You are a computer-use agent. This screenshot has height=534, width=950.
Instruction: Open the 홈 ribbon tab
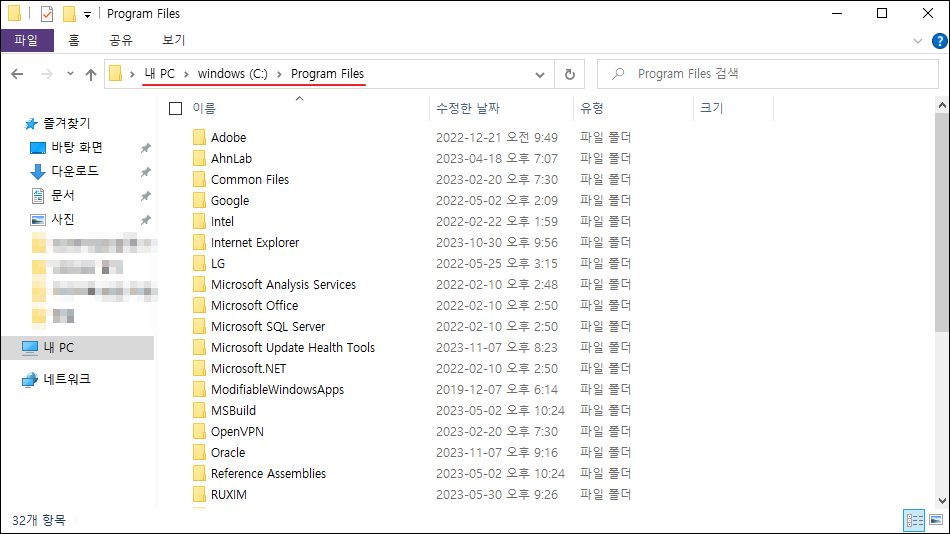tap(74, 40)
